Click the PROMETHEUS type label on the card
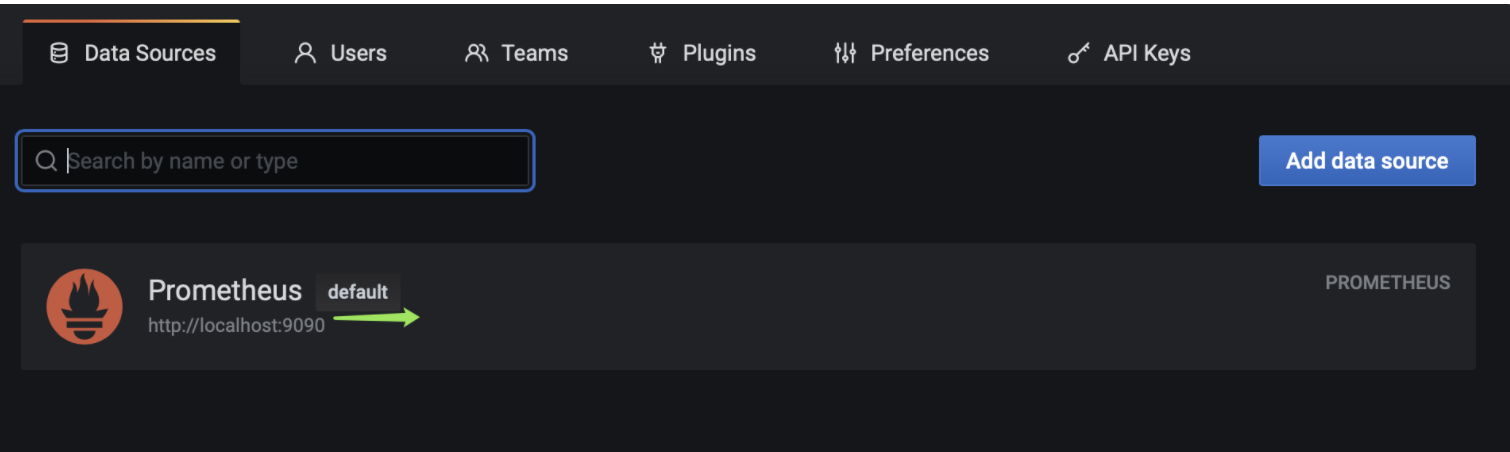 [x=1388, y=283]
